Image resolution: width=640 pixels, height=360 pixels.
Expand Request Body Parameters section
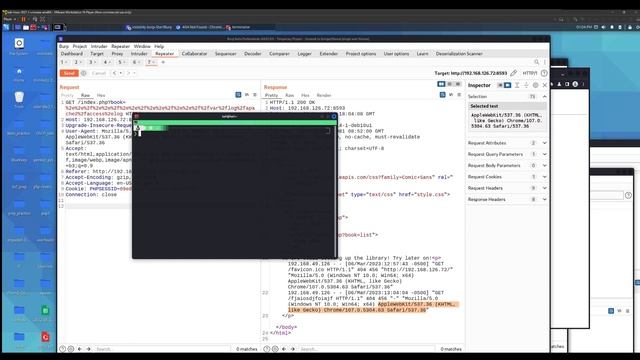pos(544,166)
